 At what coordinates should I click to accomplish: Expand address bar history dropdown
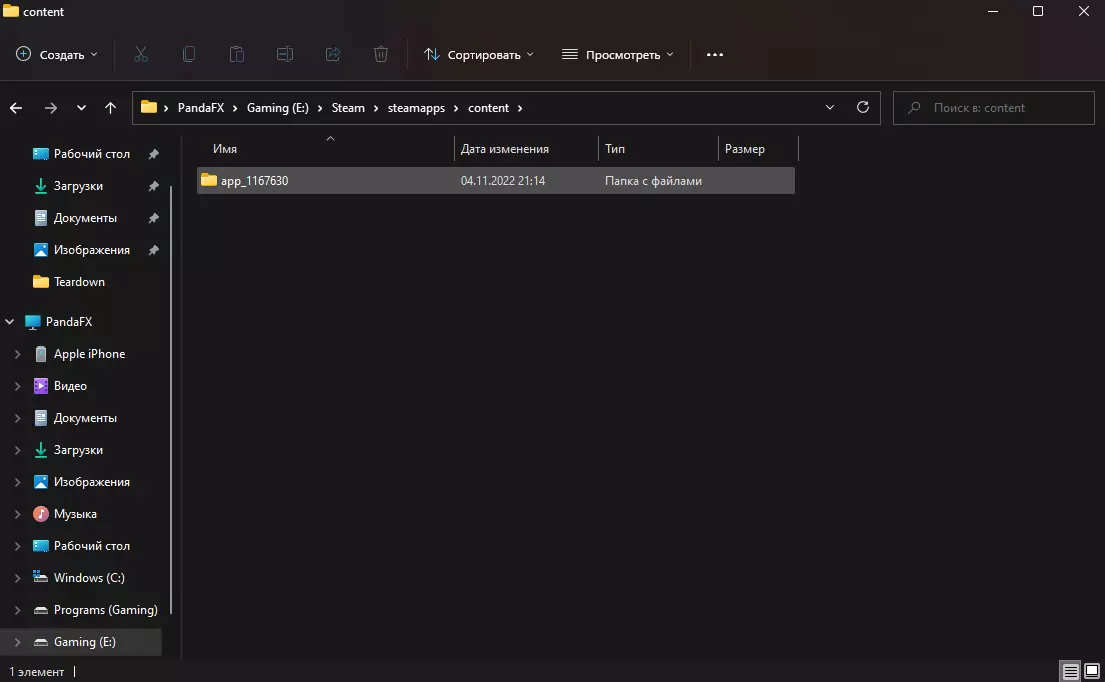coord(829,107)
